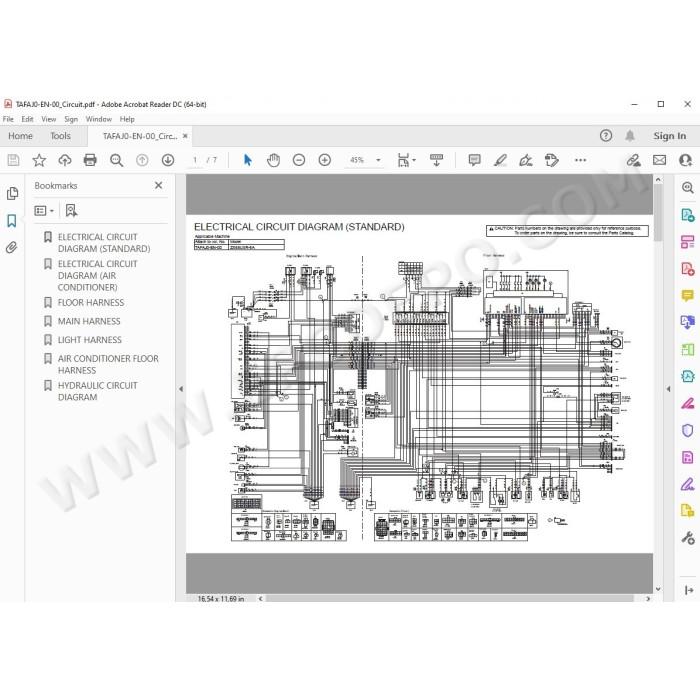The height and width of the screenshot is (700, 700).
Task: Click the Sign In link
Action: [670, 136]
